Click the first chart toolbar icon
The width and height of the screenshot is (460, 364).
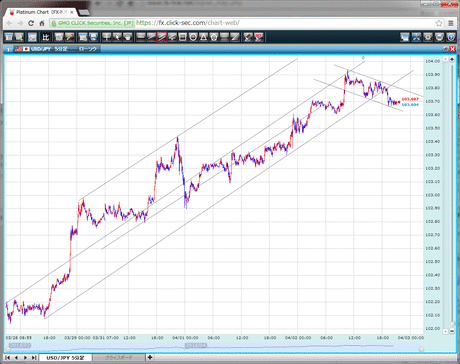[9, 37]
